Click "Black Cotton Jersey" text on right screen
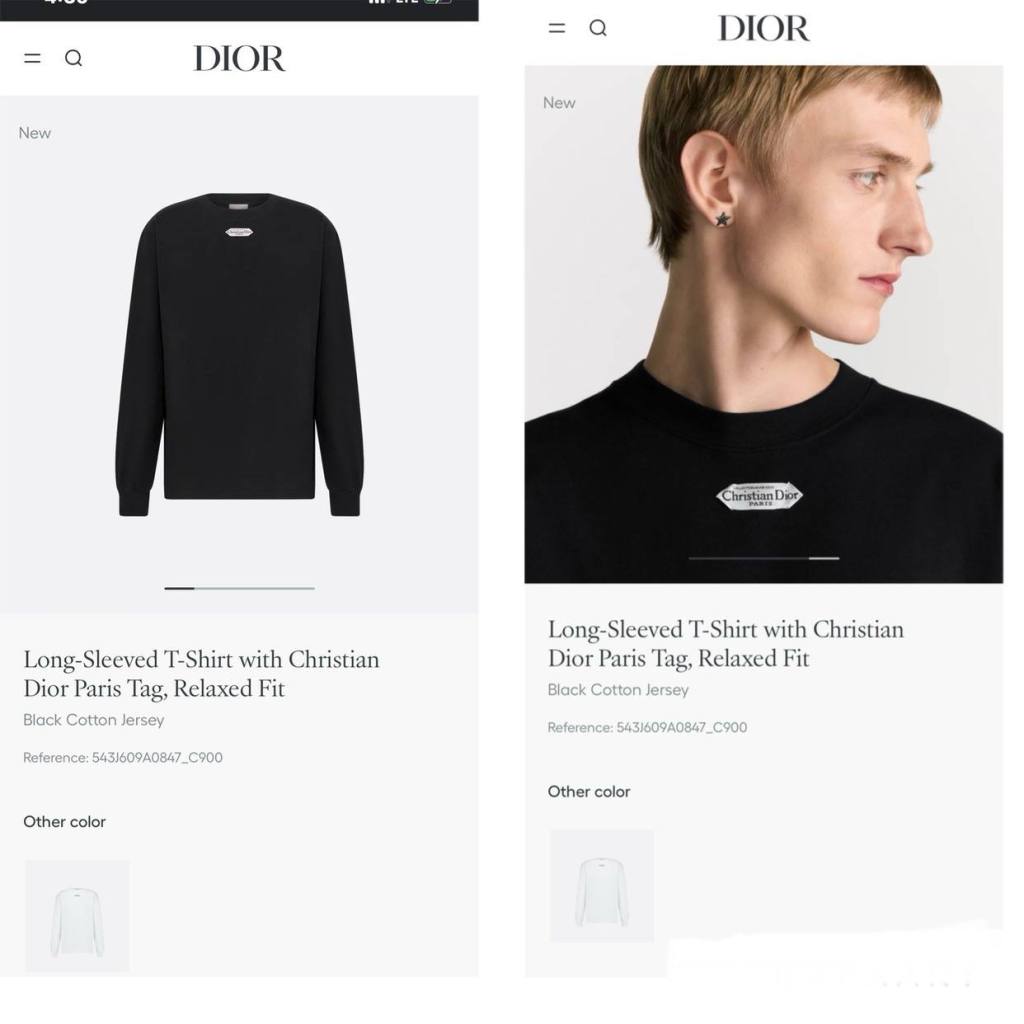The width and height of the screenshot is (1024, 1024). 618,690
